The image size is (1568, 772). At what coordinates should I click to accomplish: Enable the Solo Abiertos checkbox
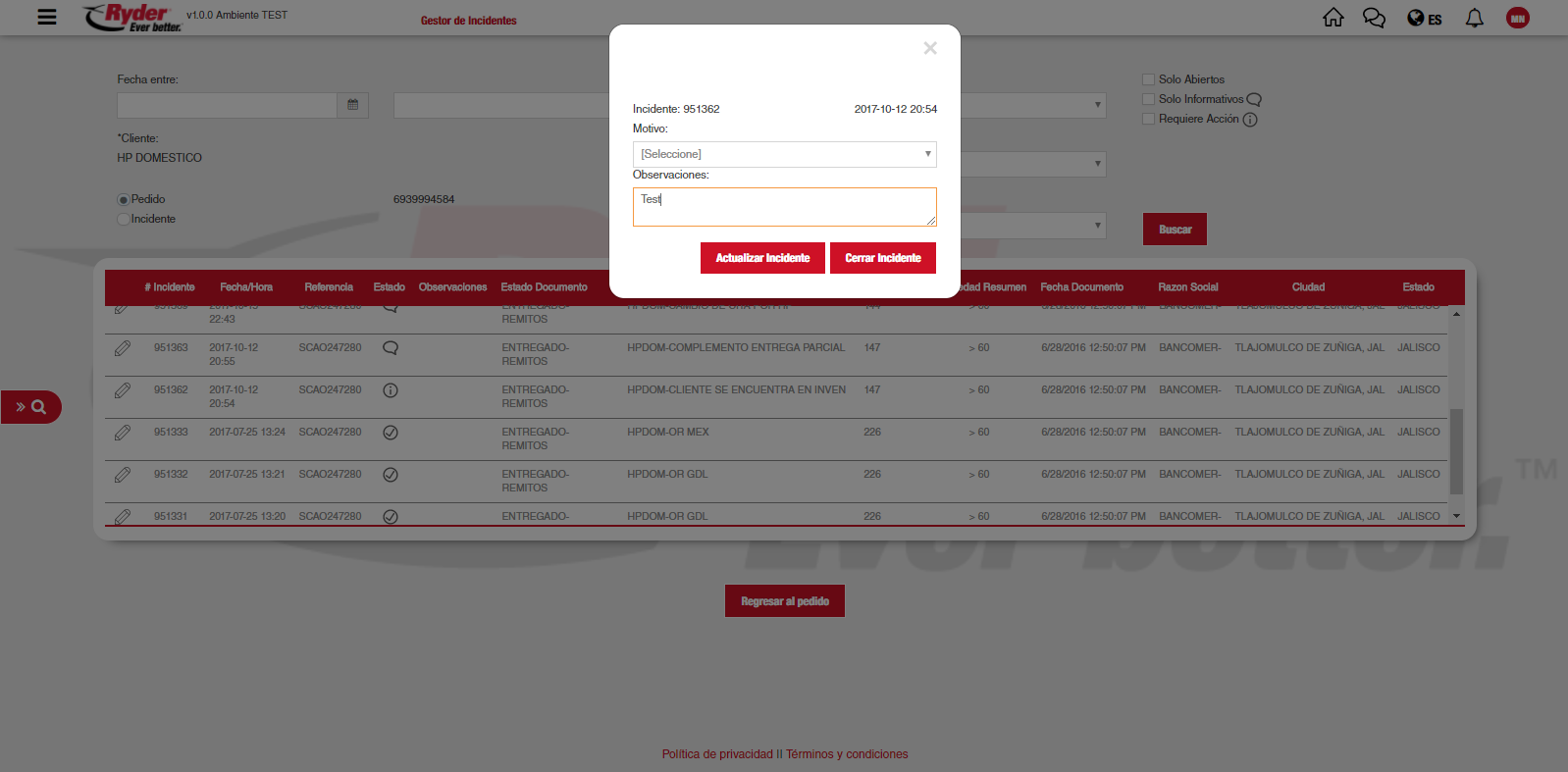[1148, 79]
